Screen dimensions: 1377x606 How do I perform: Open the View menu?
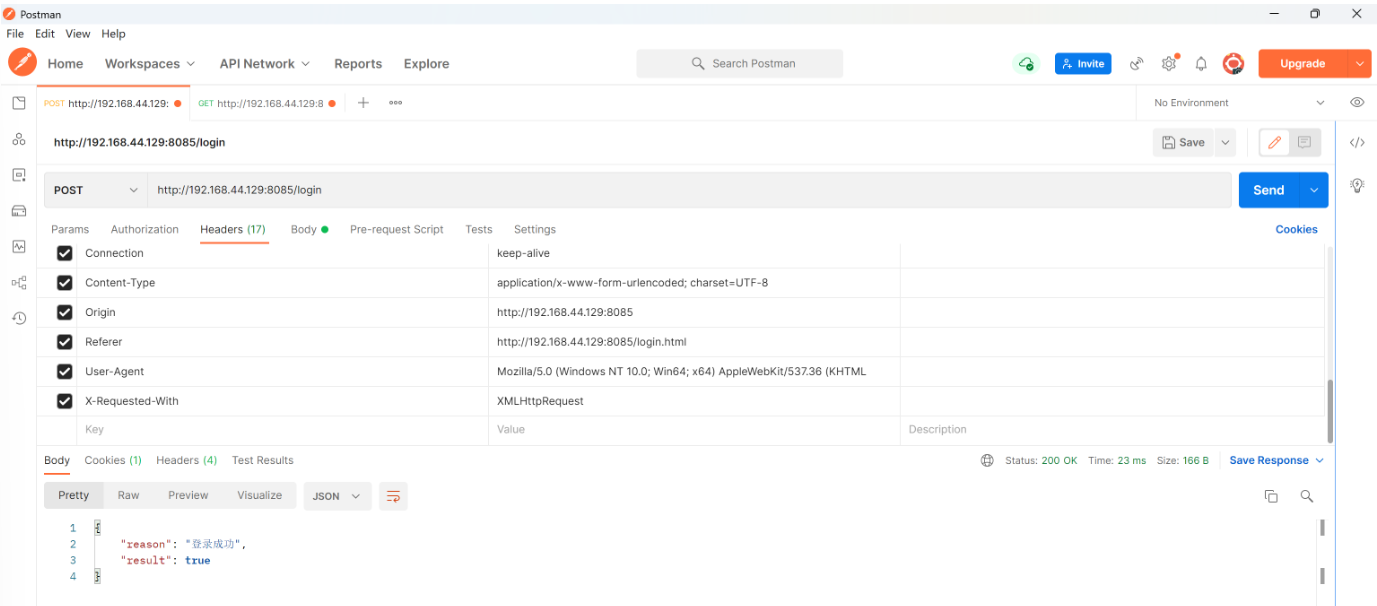pos(78,34)
